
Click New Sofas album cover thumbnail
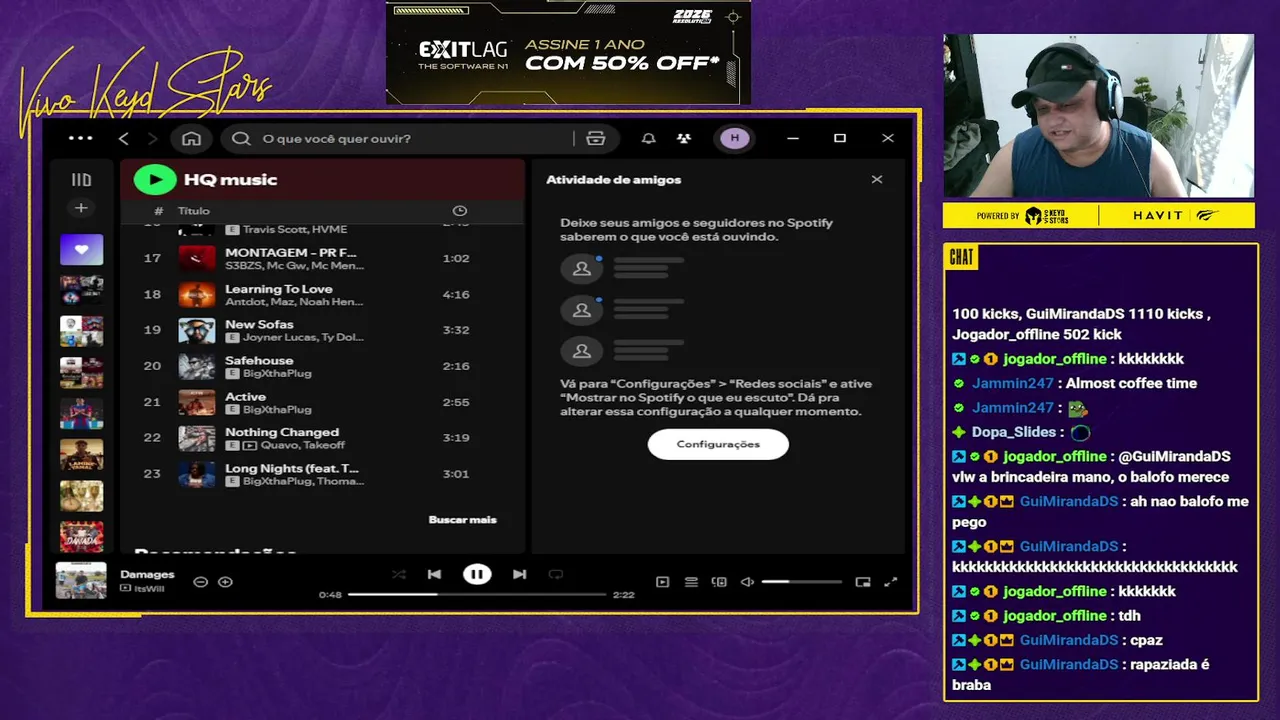click(x=197, y=330)
